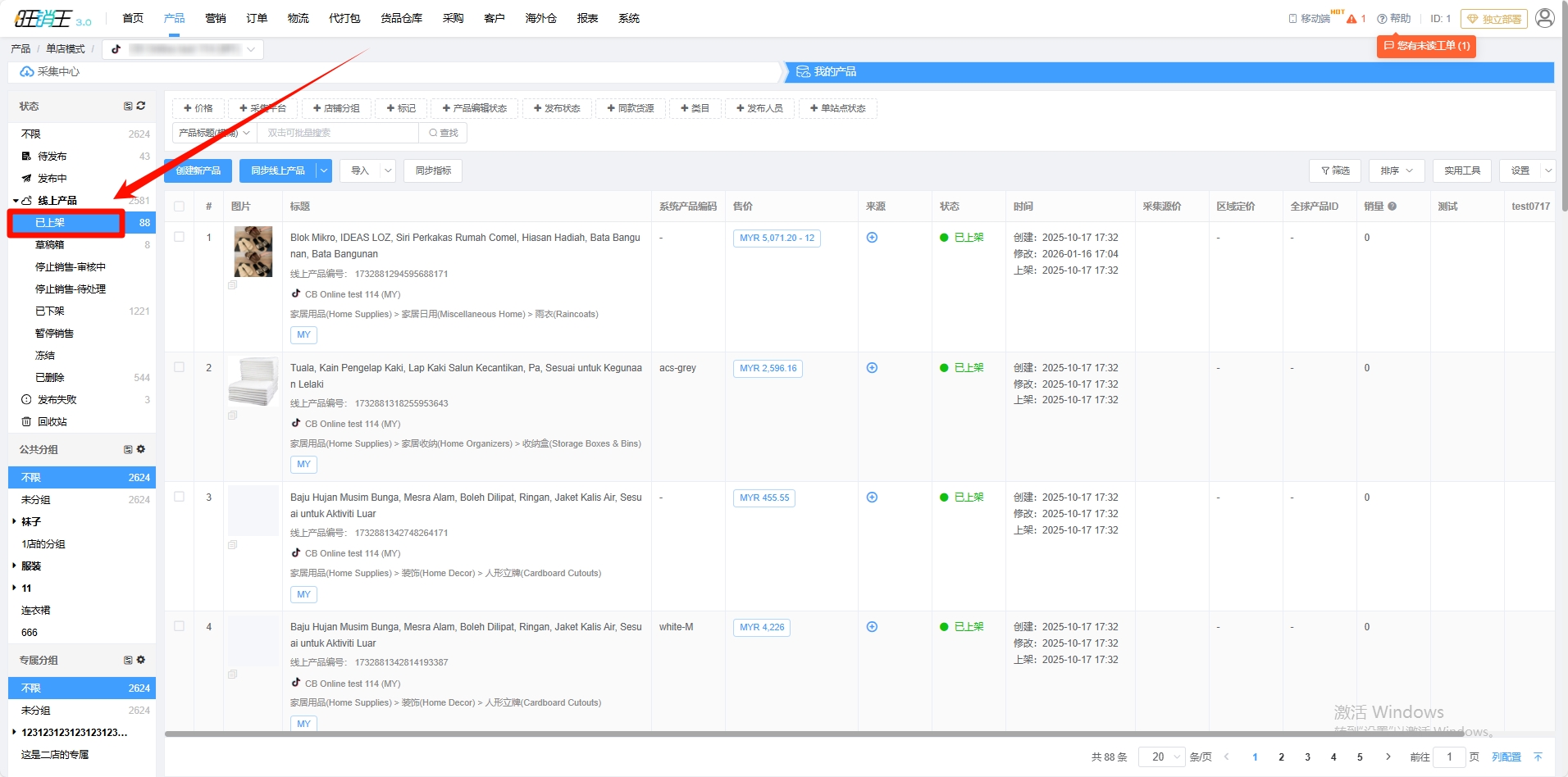Open the page size dropdown showing 20

click(1161, 757)
